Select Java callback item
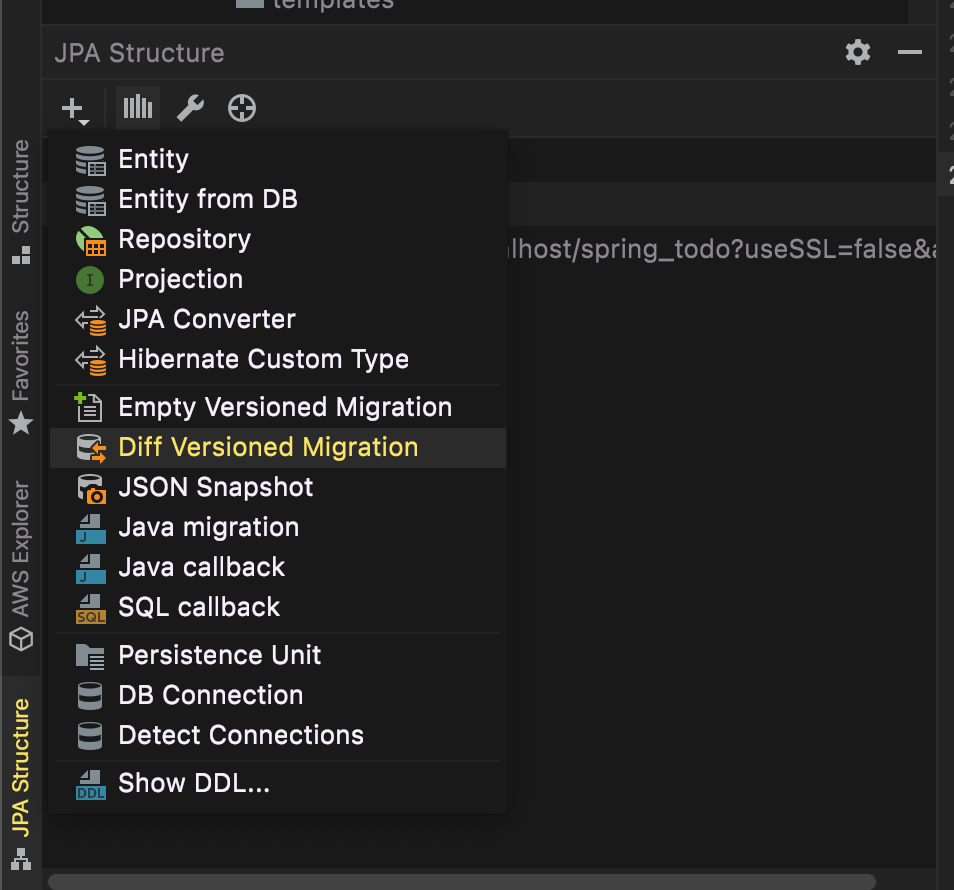The height and width of the screenshot is (890, 954). coord(277,568)
